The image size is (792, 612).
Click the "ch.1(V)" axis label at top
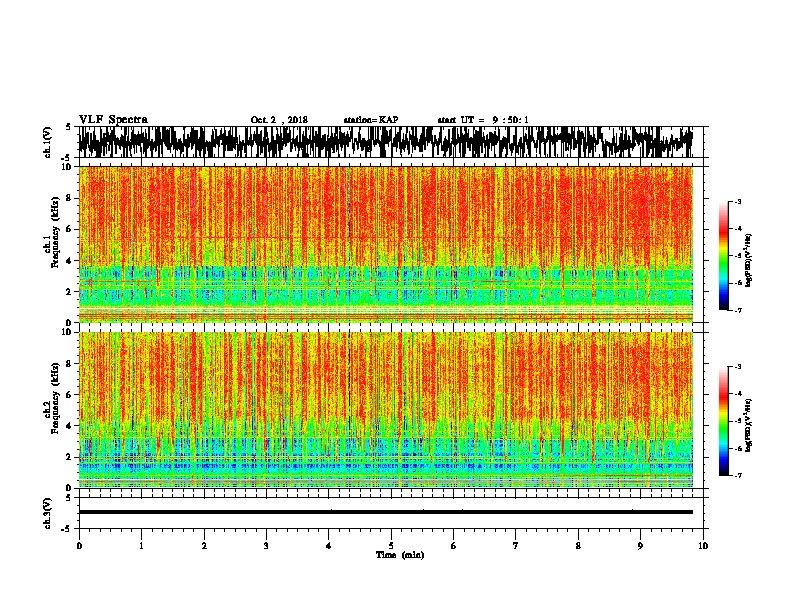[48, 142]
